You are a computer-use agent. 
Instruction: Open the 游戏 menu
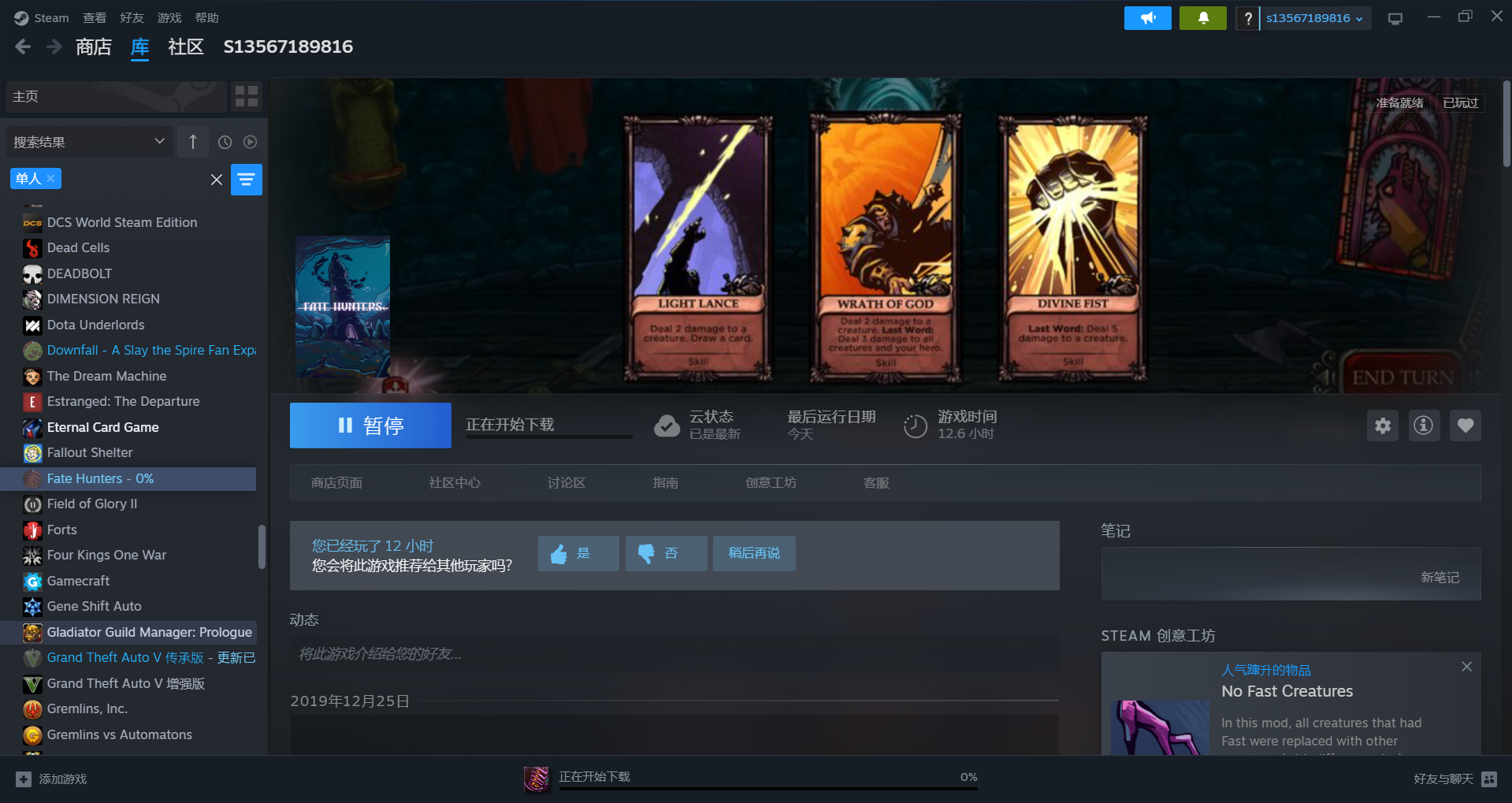click(169, 17)
